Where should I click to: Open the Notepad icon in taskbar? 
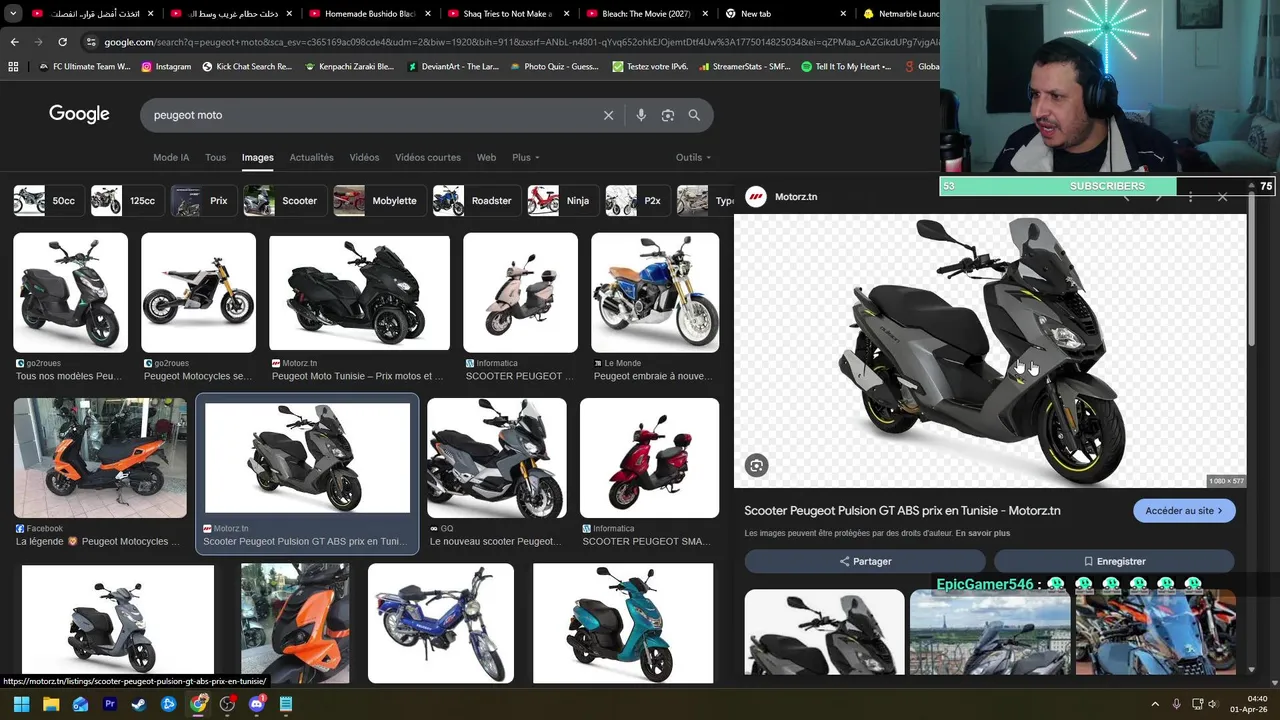pos(286,704)
